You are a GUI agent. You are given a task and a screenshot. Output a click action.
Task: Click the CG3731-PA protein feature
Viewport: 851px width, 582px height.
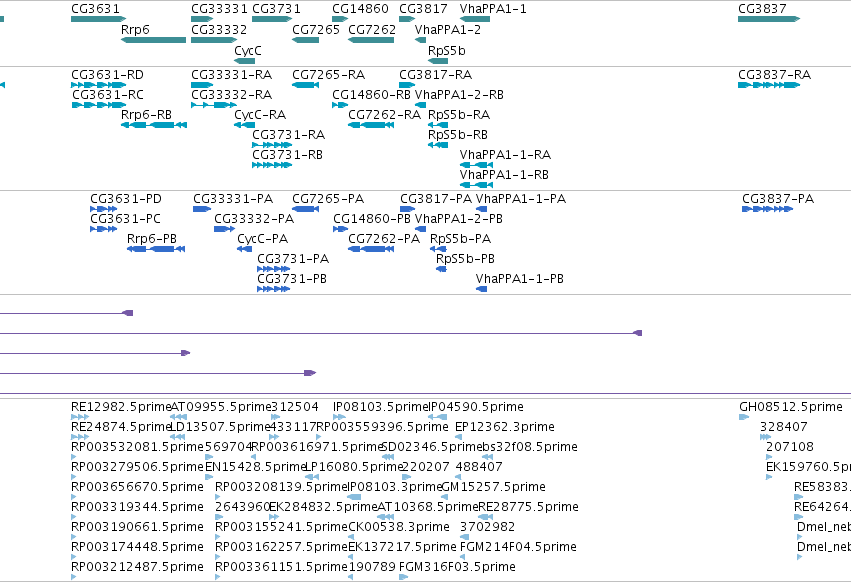pyautogui.click(x=274, y=269)
